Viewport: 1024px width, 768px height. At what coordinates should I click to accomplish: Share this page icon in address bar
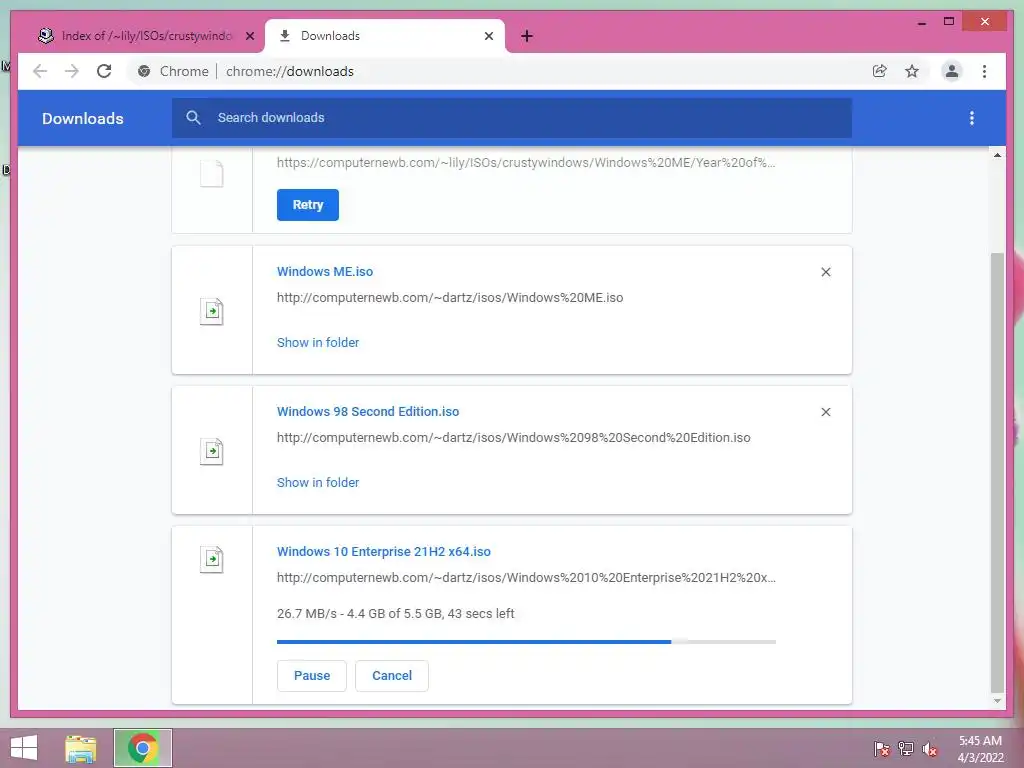880,71
